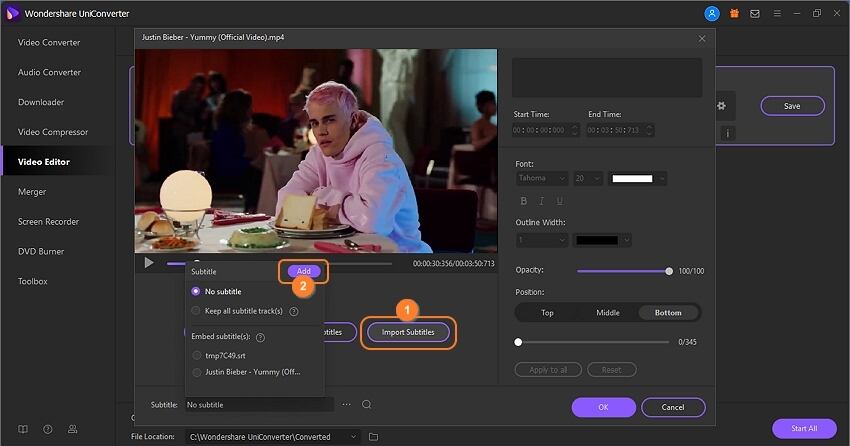The image size is (850, 446).
Task: Select the No subtitle radio option
Action: tap(217, 292)
